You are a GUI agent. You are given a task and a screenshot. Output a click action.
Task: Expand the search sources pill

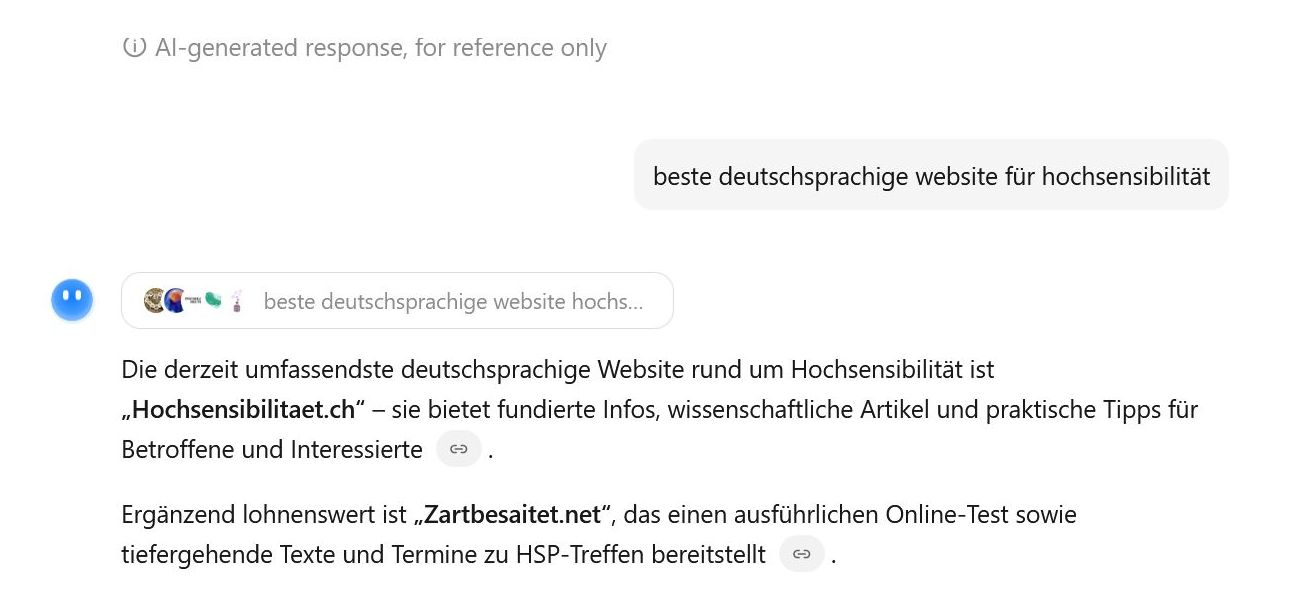(x=397, y=300)
